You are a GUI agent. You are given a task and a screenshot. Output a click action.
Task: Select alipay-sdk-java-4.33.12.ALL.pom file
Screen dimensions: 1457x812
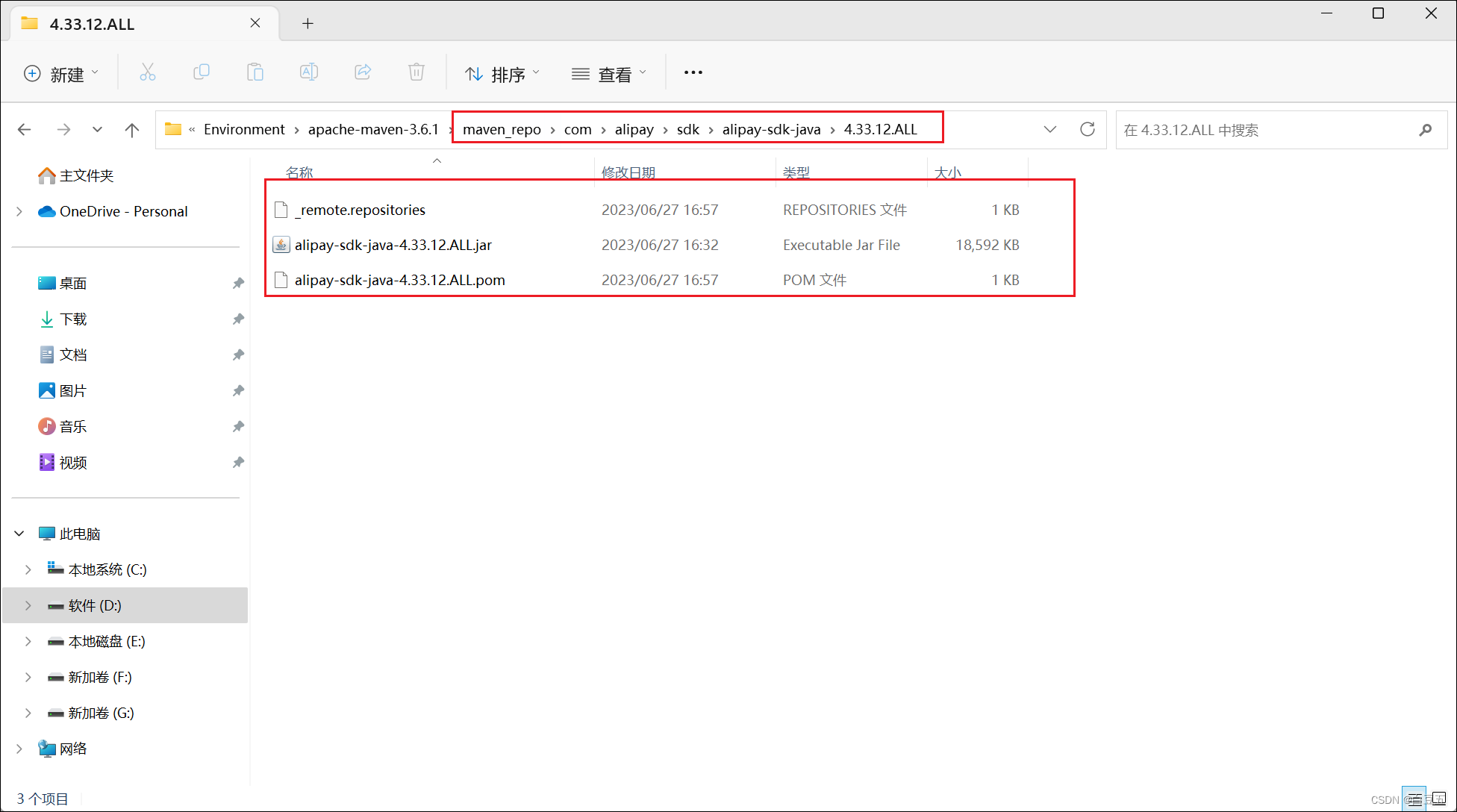tap(399, 280)
